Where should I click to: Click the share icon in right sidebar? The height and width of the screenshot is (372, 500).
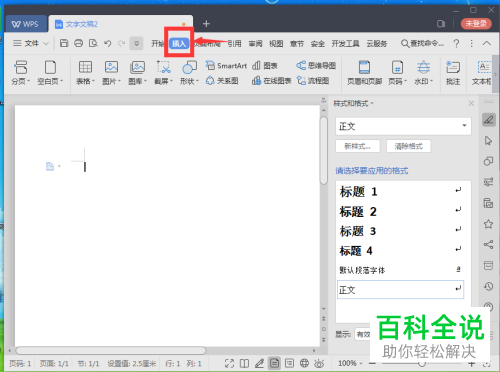click(x=488, y=244)
